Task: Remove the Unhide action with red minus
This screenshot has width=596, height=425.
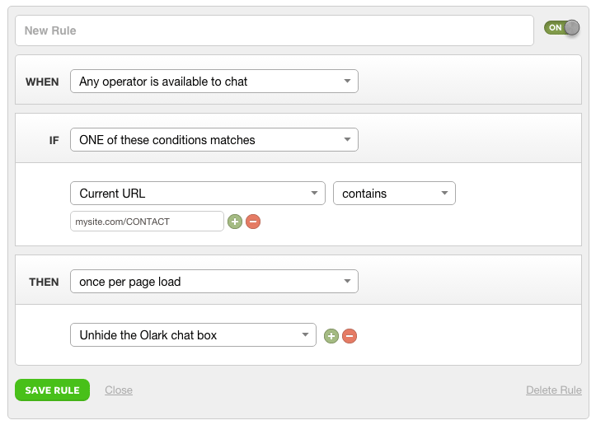Action: (x=349, y=336)
